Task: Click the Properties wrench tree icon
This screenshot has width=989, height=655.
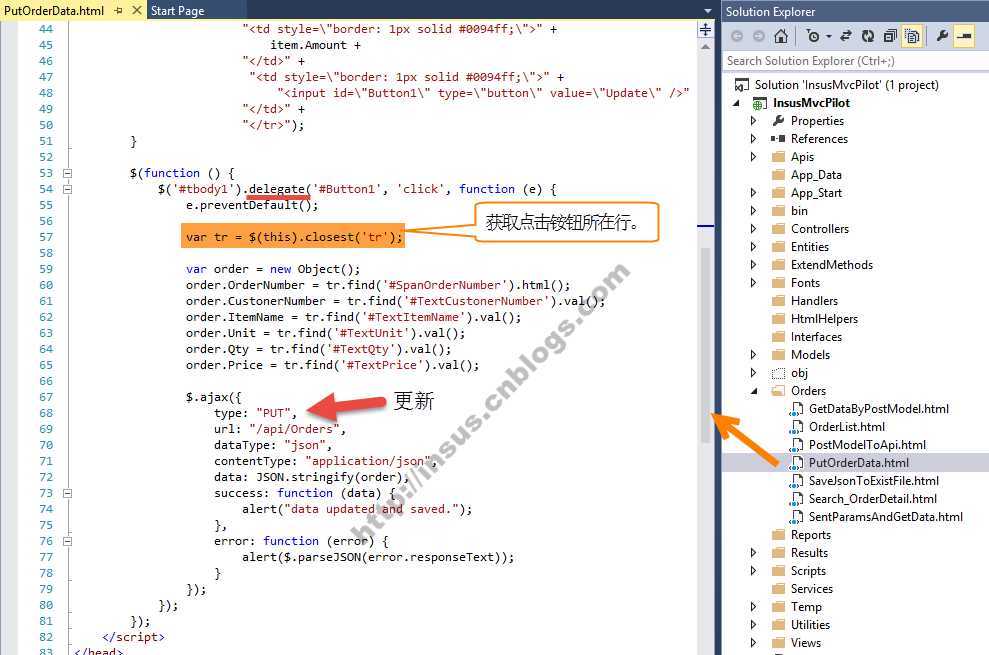Action: [778, 121]
